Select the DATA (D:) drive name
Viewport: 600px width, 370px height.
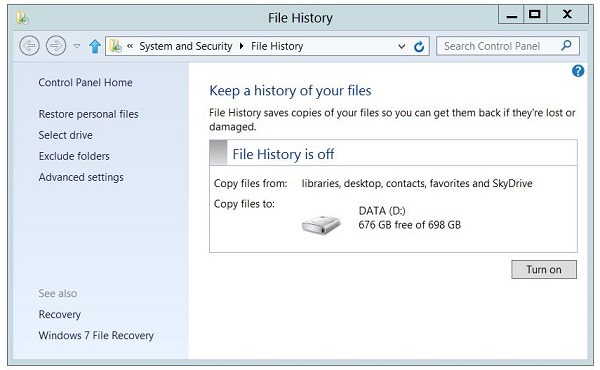tap(382, 210)
